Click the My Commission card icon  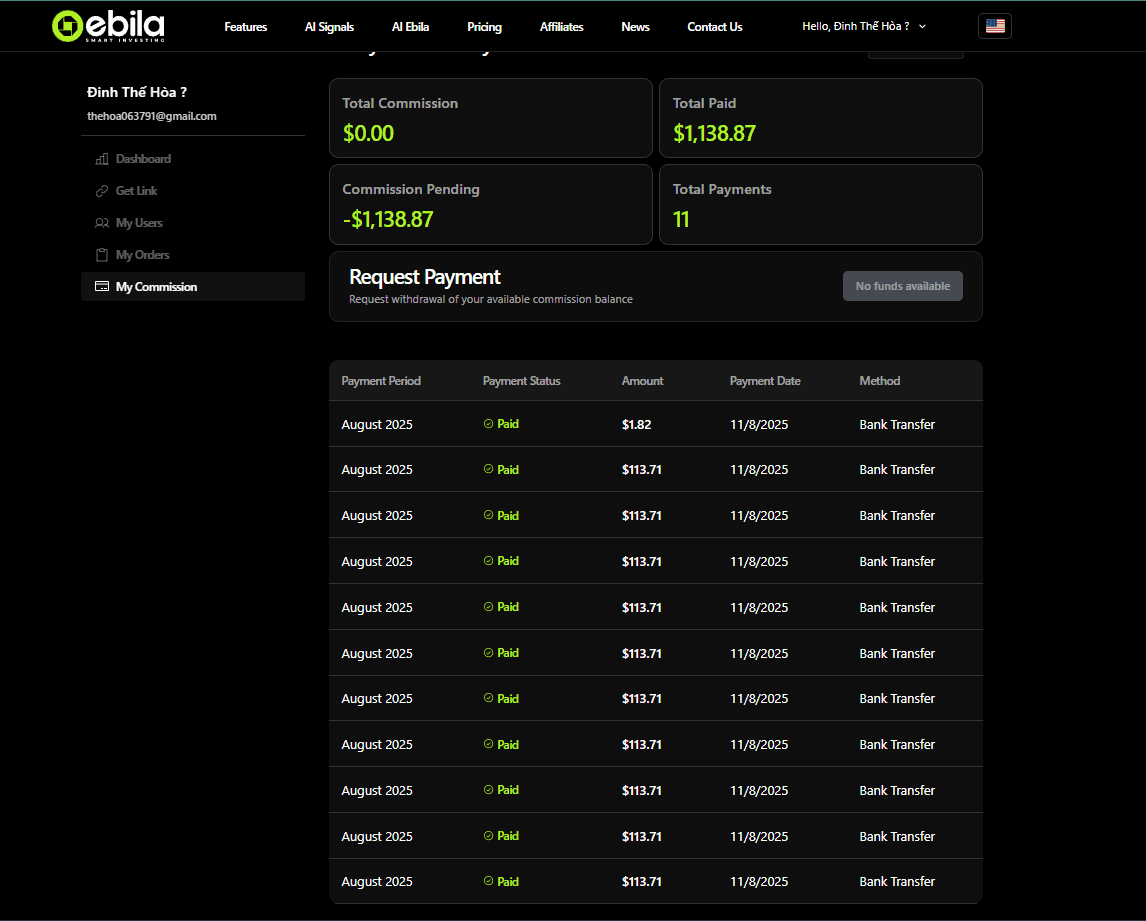click(x=102, y=287)
